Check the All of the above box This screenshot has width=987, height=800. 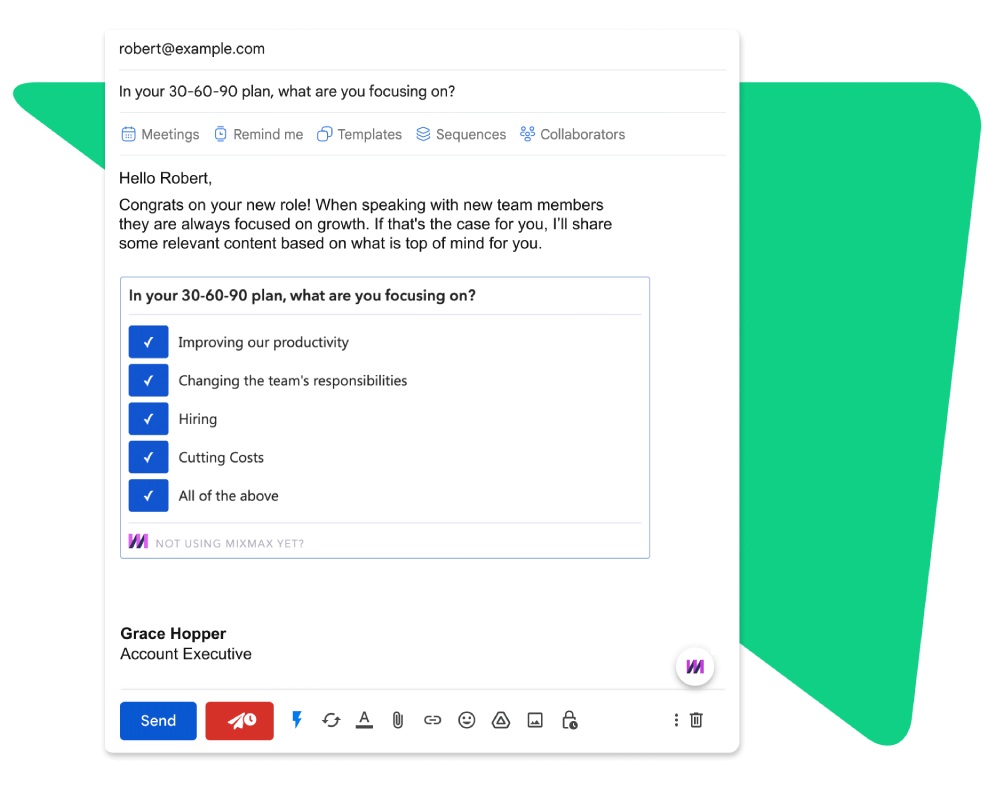149,495
